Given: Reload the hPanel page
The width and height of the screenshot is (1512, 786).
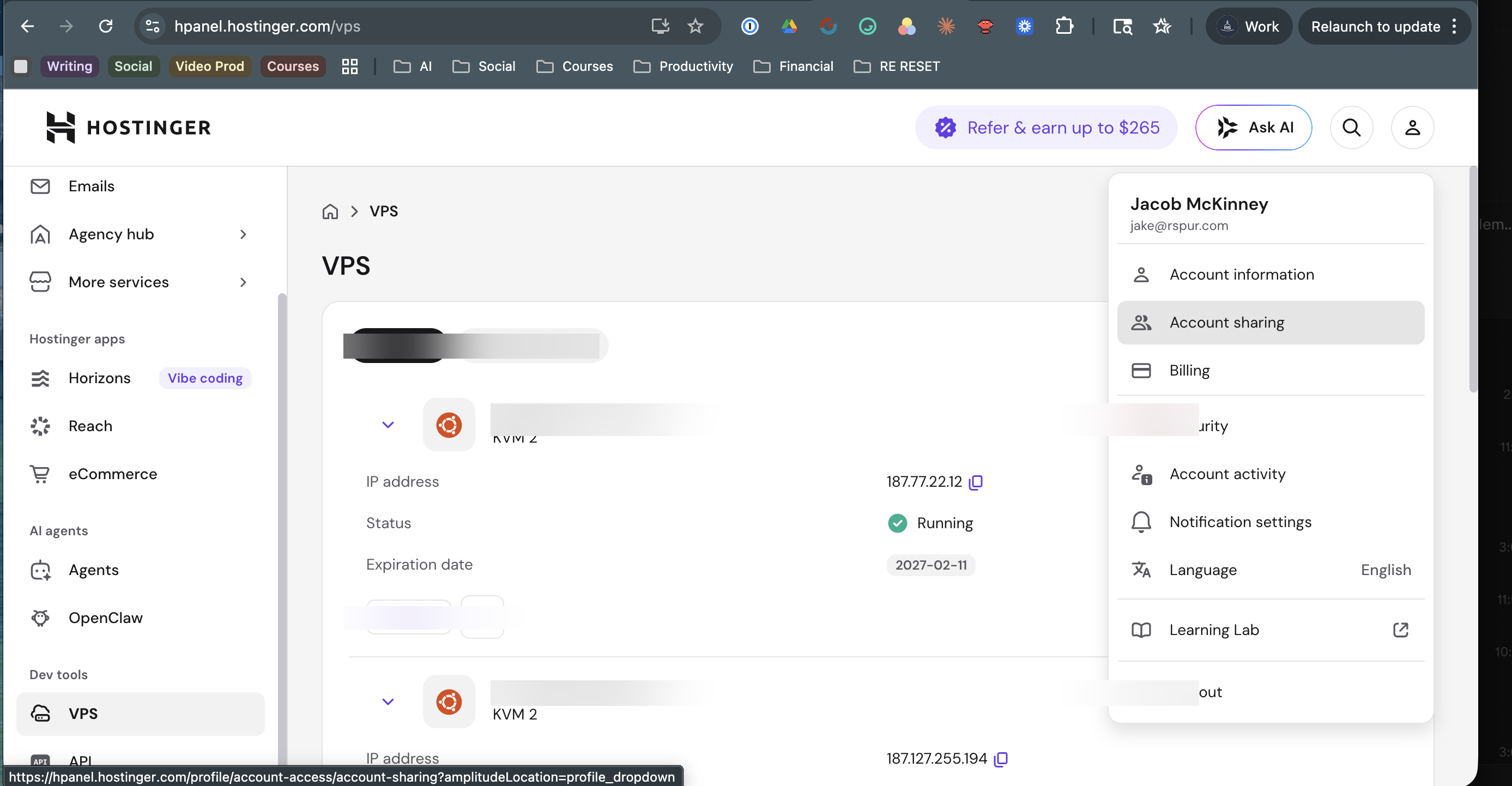Looking at the screenshot, I should pyautogui.click(x=106, y=26).
